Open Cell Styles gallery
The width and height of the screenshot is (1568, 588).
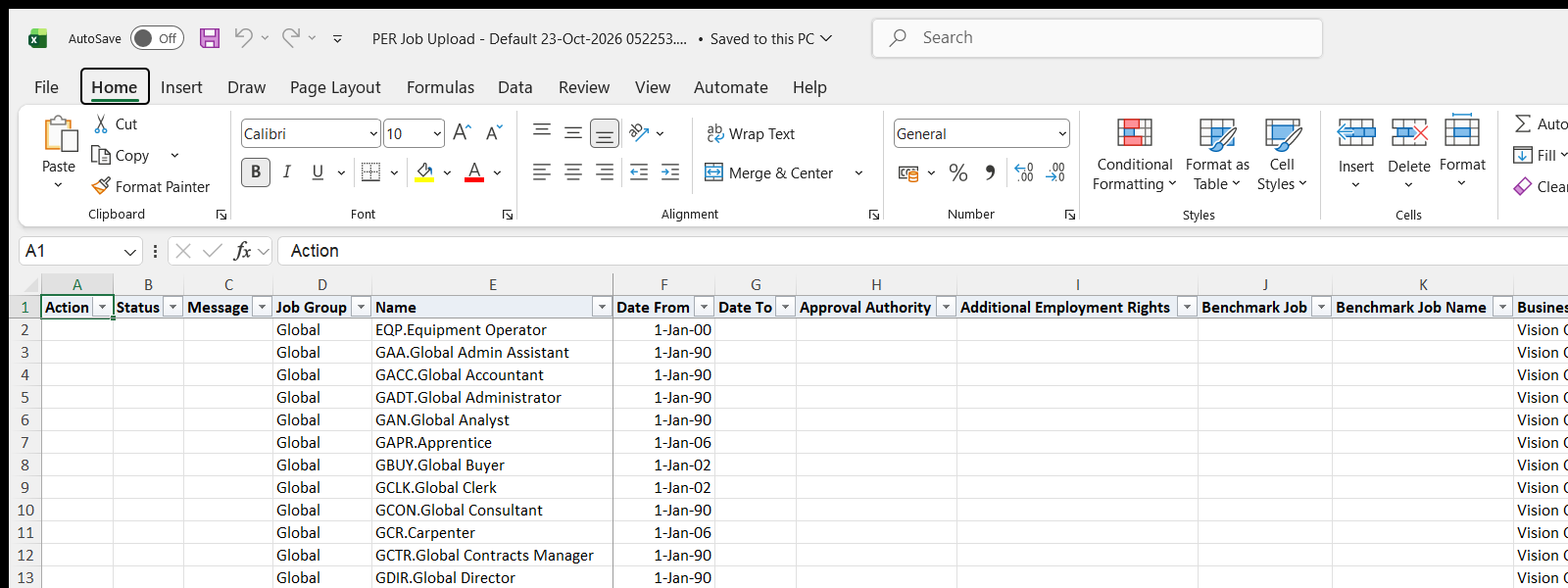(x=1282, y=155)
